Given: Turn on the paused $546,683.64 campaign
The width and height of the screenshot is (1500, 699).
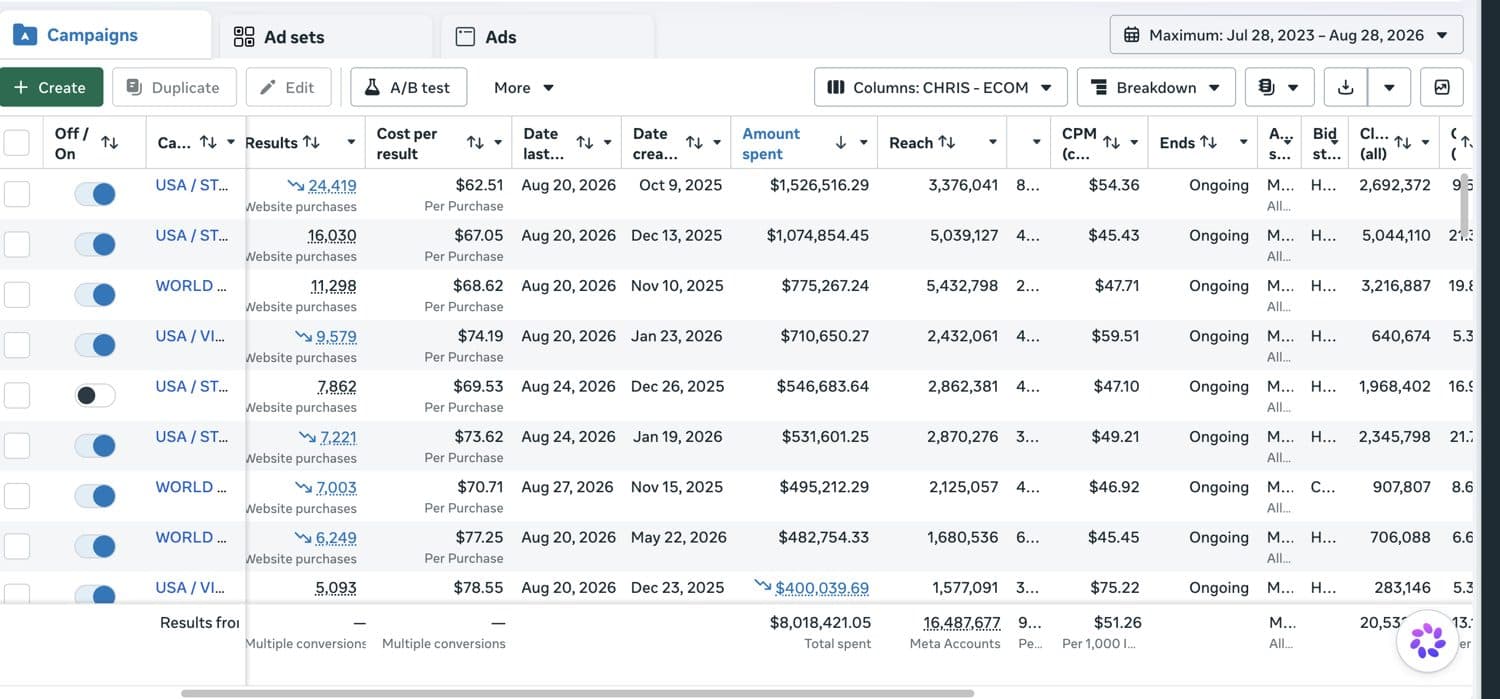Looking at the screenshot, I should pyautogui.click(x=95, y=395).
